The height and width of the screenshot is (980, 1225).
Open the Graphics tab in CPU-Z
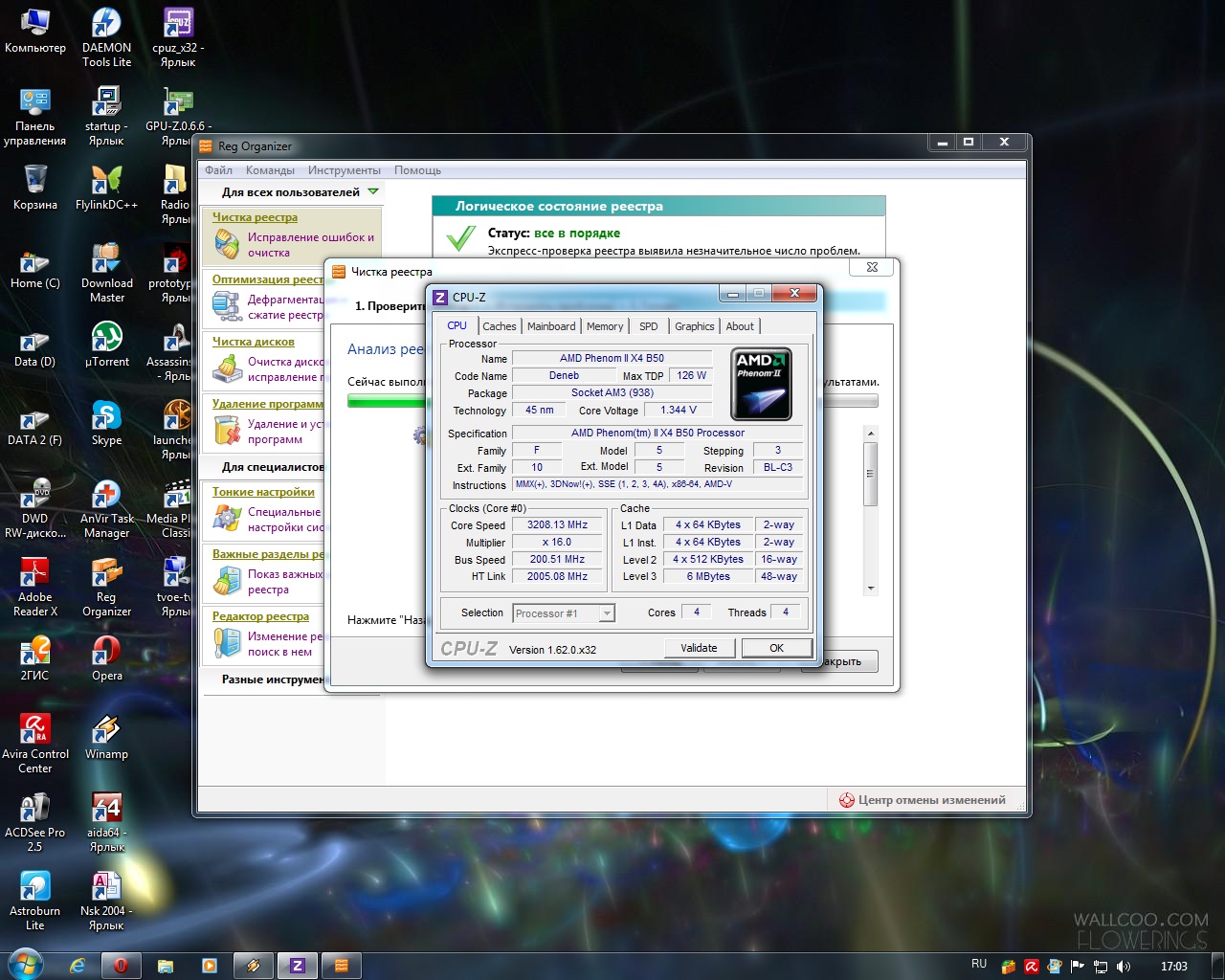coord(694,326)
